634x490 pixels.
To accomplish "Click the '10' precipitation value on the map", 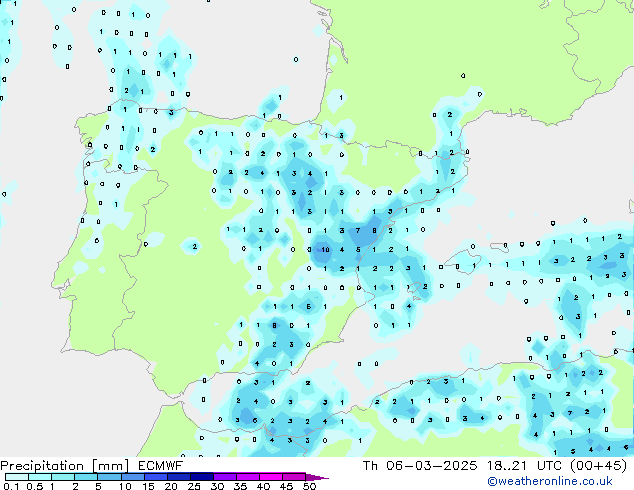I will coord(325,250).
